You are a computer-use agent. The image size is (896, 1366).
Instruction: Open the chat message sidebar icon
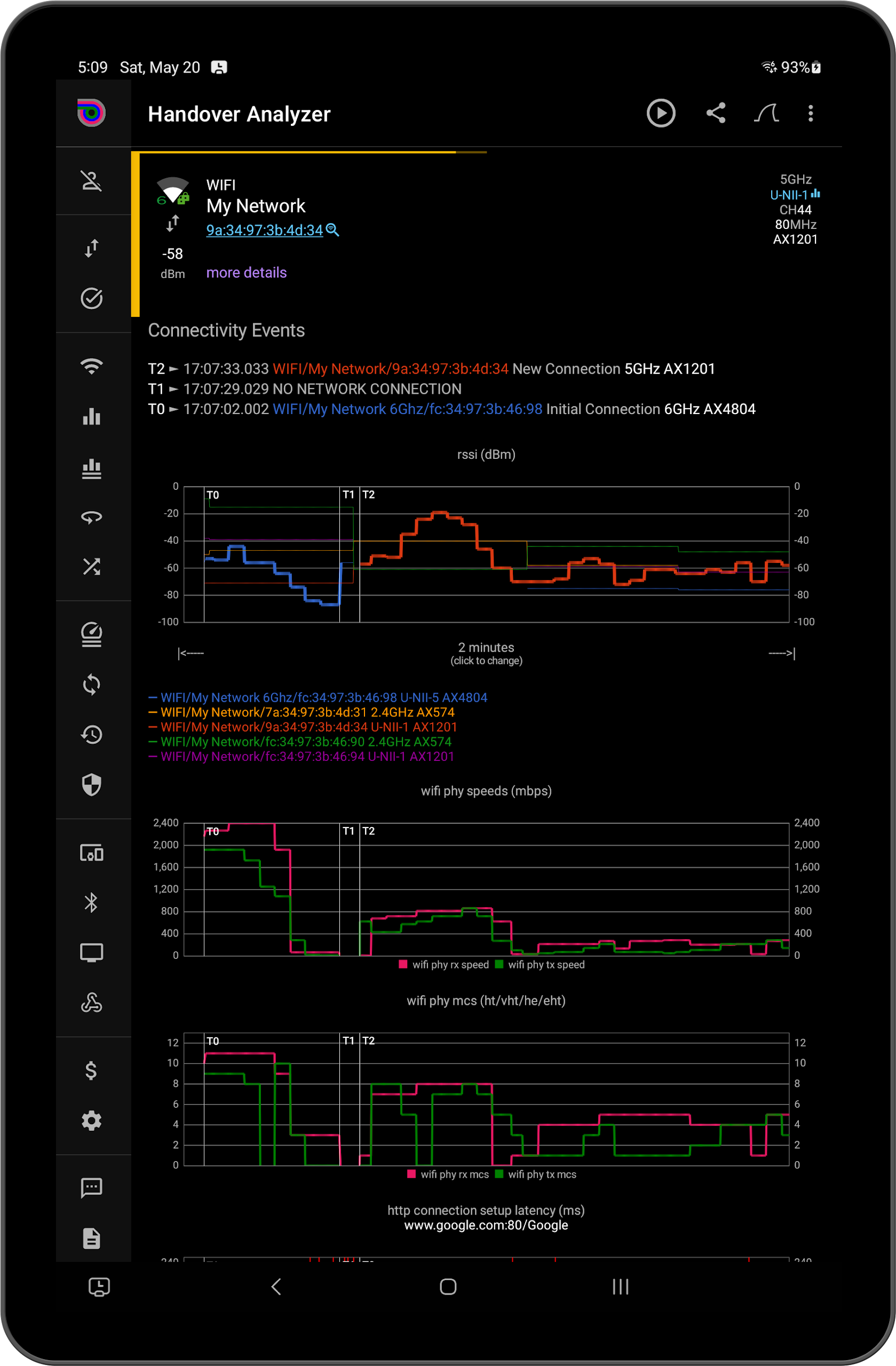[x=92, y=1188]
